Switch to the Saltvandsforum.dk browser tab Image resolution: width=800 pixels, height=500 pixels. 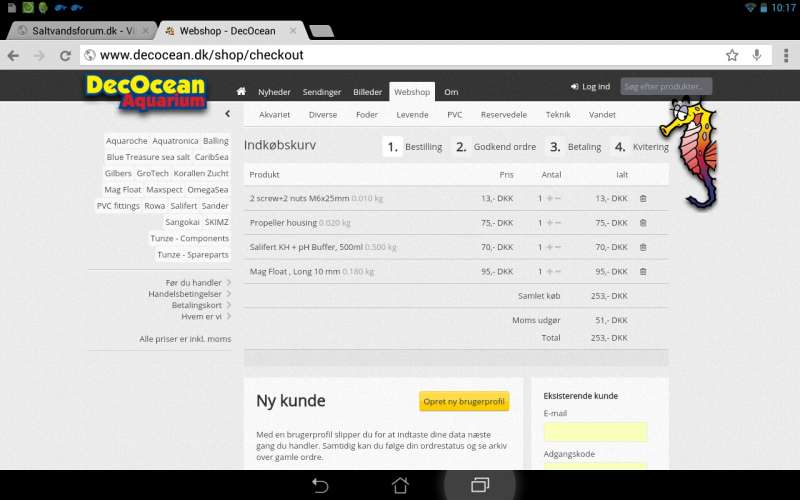tap(76, 31)
